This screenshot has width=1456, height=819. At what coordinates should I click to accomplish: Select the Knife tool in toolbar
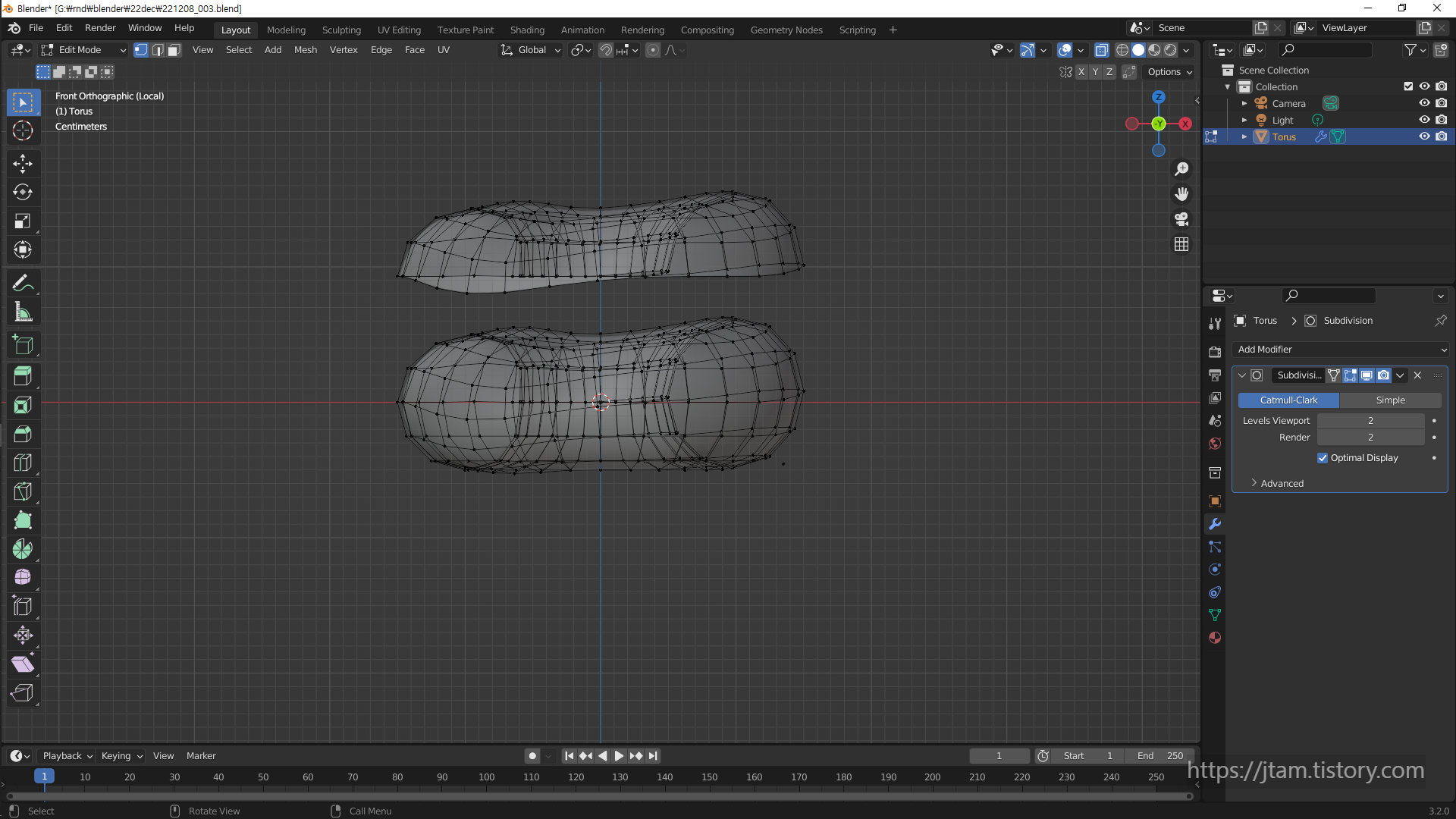(23, 491)
